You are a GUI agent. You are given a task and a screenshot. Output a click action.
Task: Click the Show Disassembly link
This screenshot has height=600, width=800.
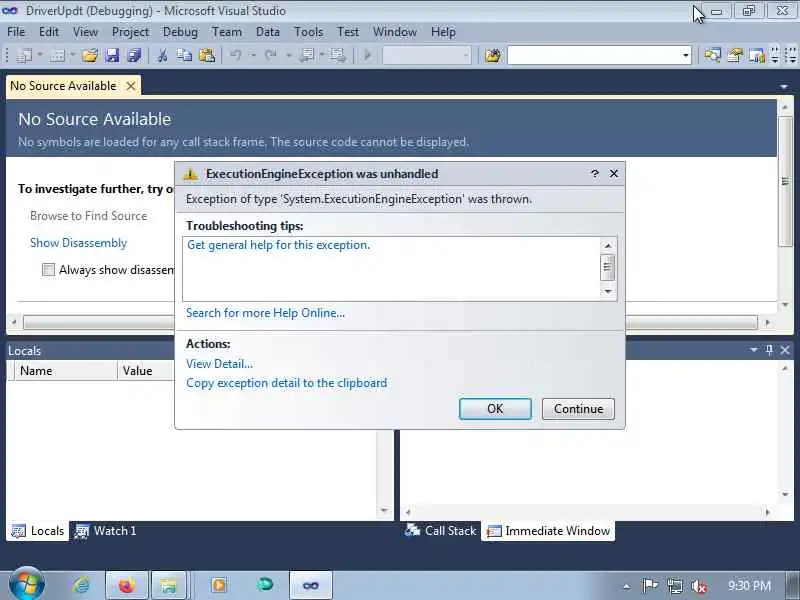point(79,243)
